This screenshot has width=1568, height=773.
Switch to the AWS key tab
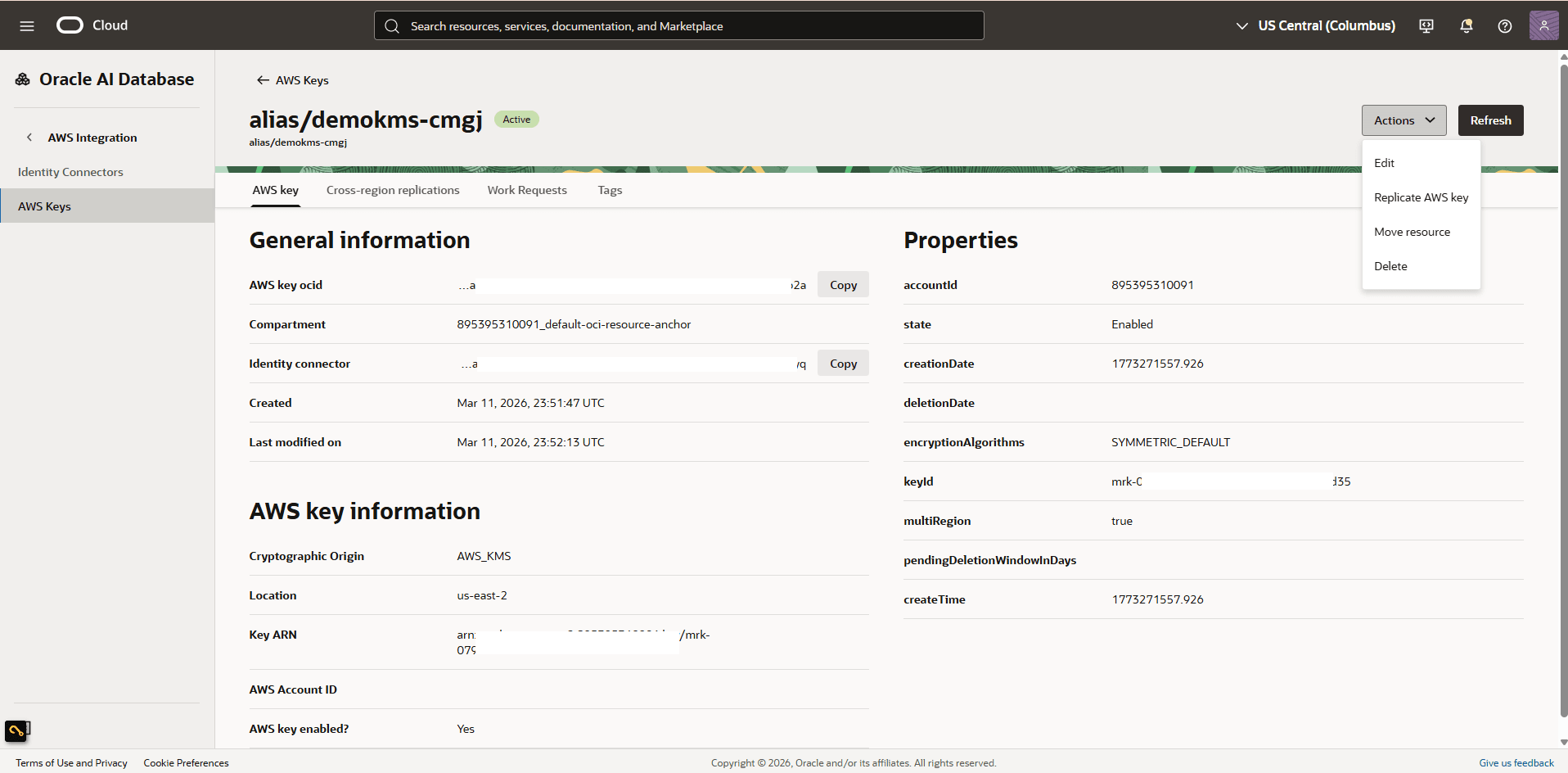pos(275,190)
